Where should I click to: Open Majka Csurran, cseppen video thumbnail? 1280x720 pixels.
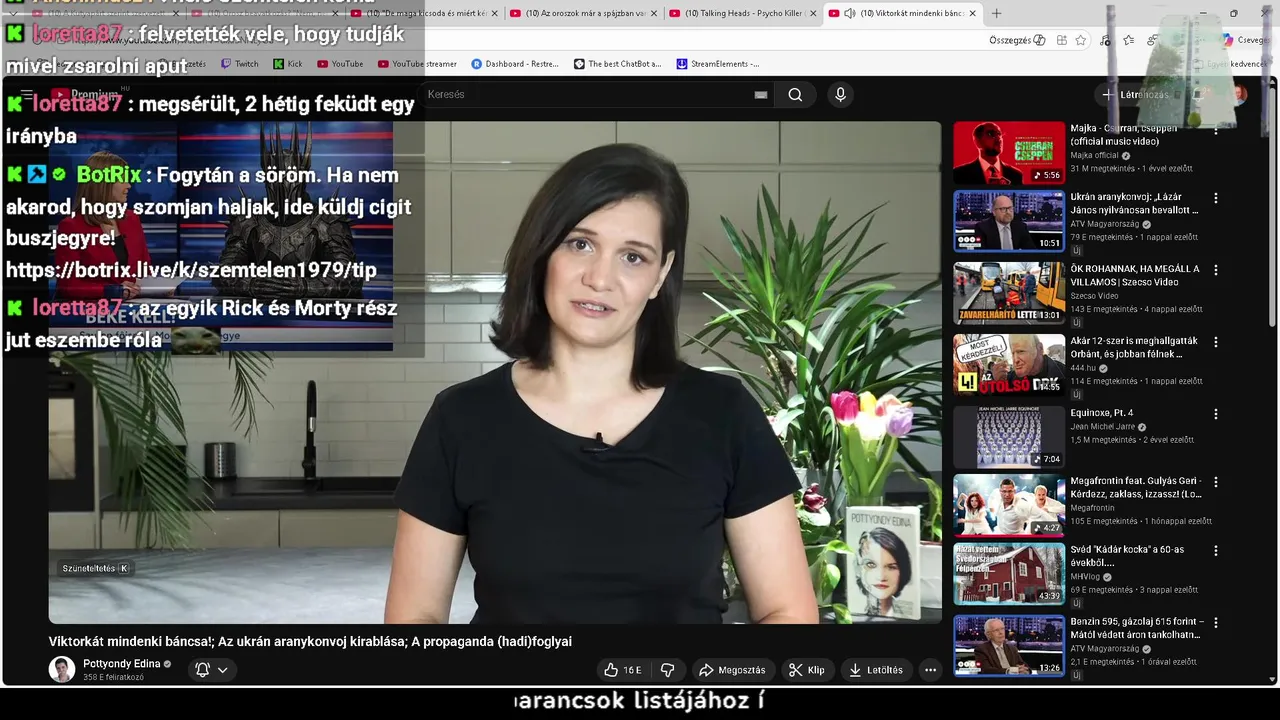click(1009, 153)
